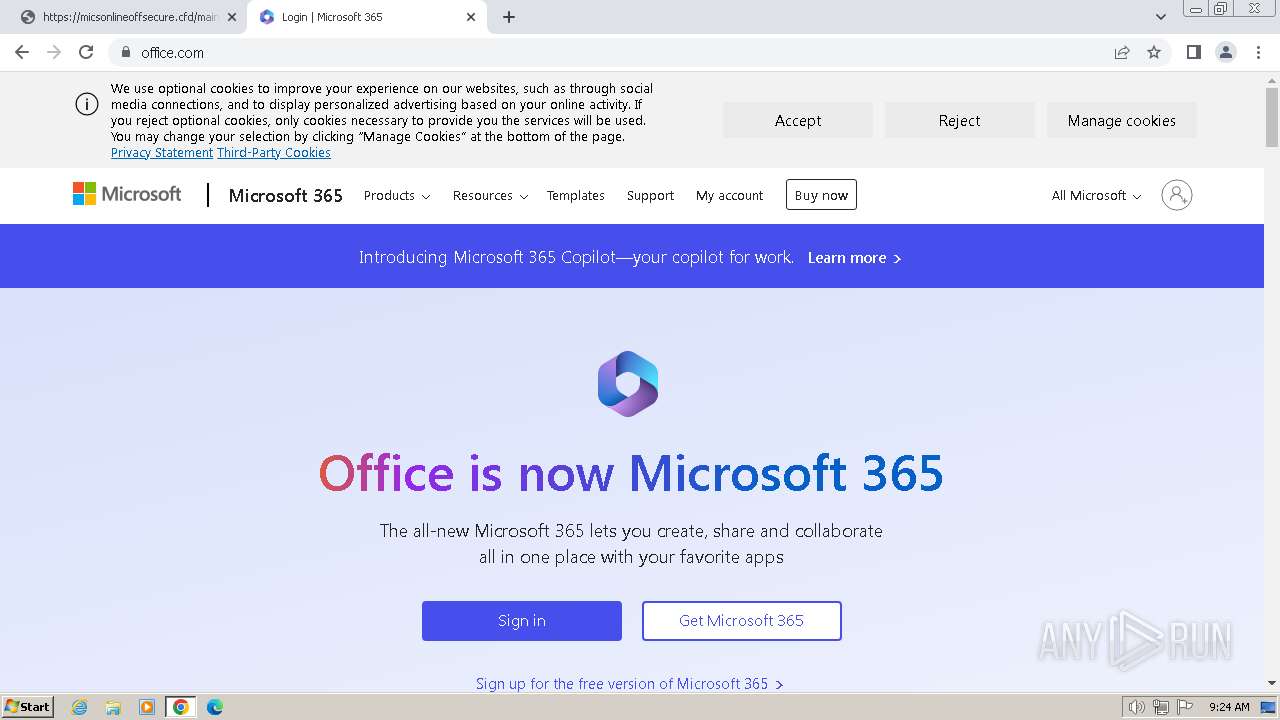Close the Login | Microsoft 365 tab
The image size is (1280, 720).
(472, 17)
